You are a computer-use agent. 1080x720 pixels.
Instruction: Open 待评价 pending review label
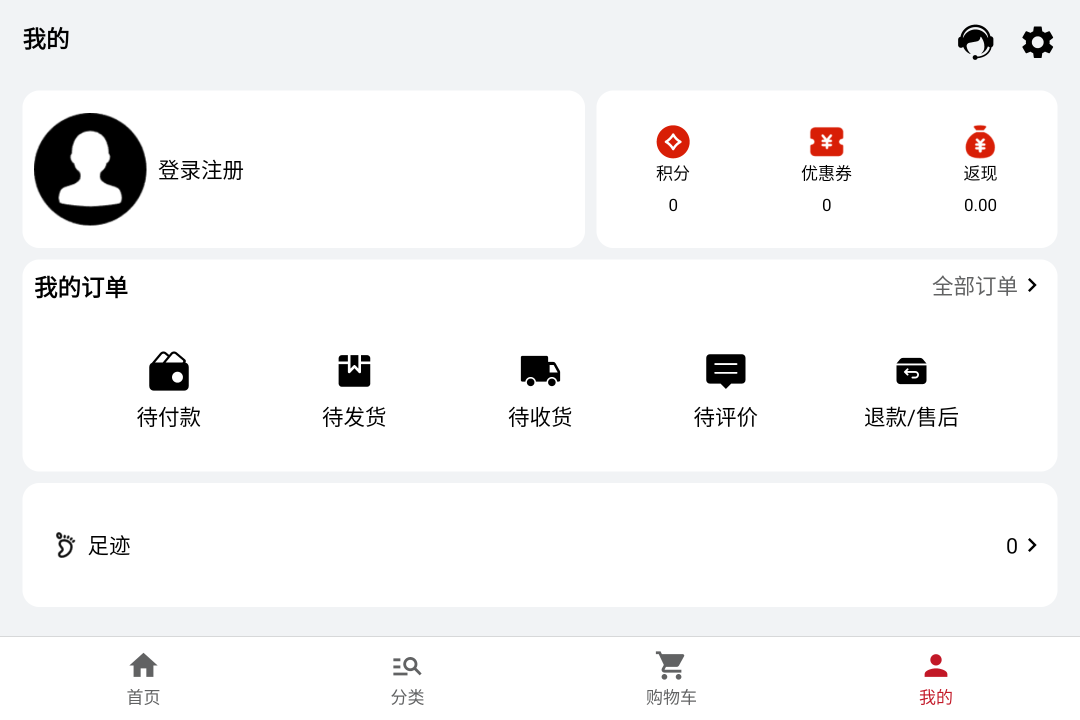coord(725,418)
